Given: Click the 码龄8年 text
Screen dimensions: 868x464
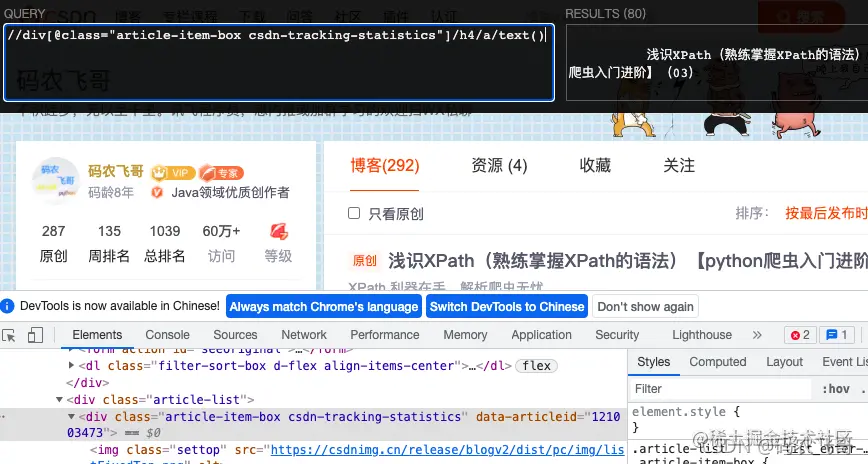Looking at the screenshot, I should [111, 192].
